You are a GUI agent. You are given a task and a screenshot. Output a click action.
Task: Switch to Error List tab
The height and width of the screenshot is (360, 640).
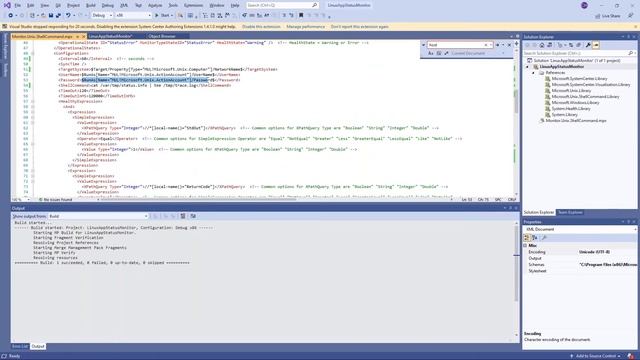20,347
